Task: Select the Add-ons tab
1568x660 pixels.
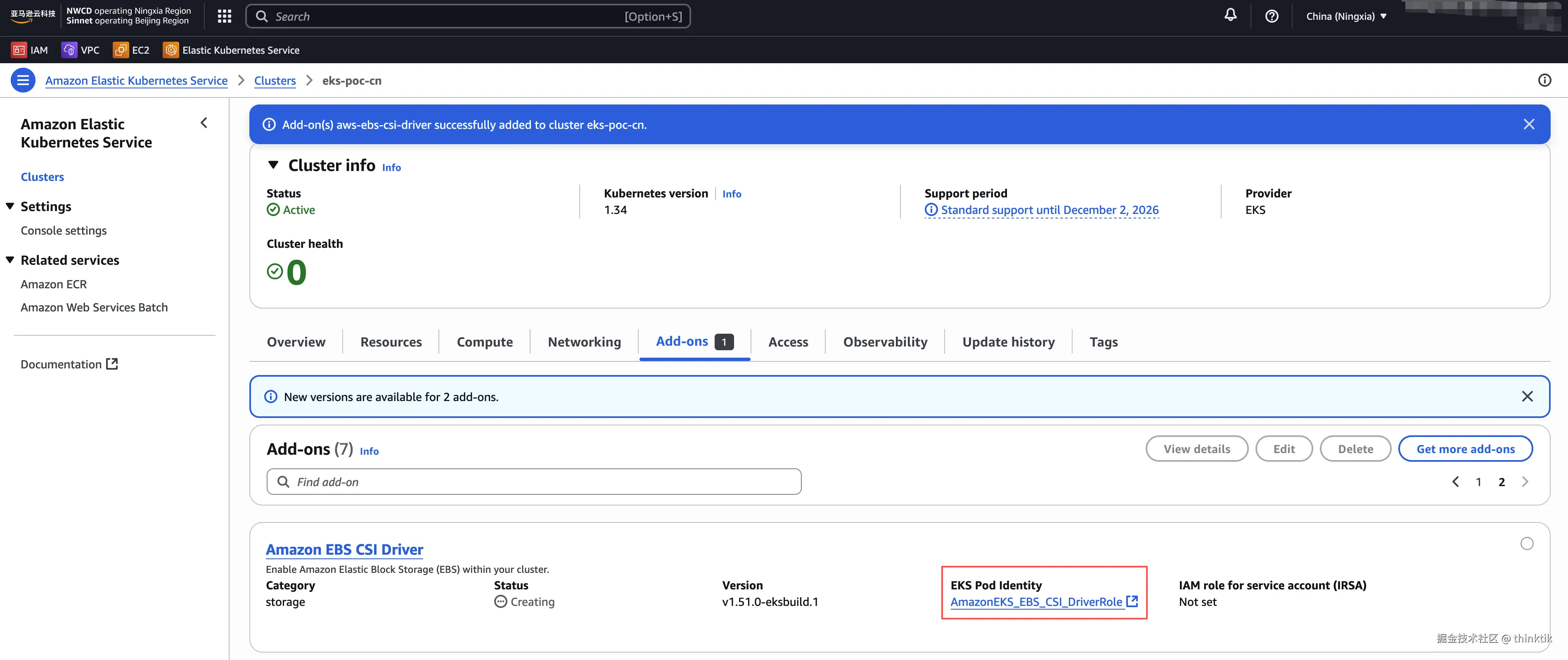Action: [694, 342]
